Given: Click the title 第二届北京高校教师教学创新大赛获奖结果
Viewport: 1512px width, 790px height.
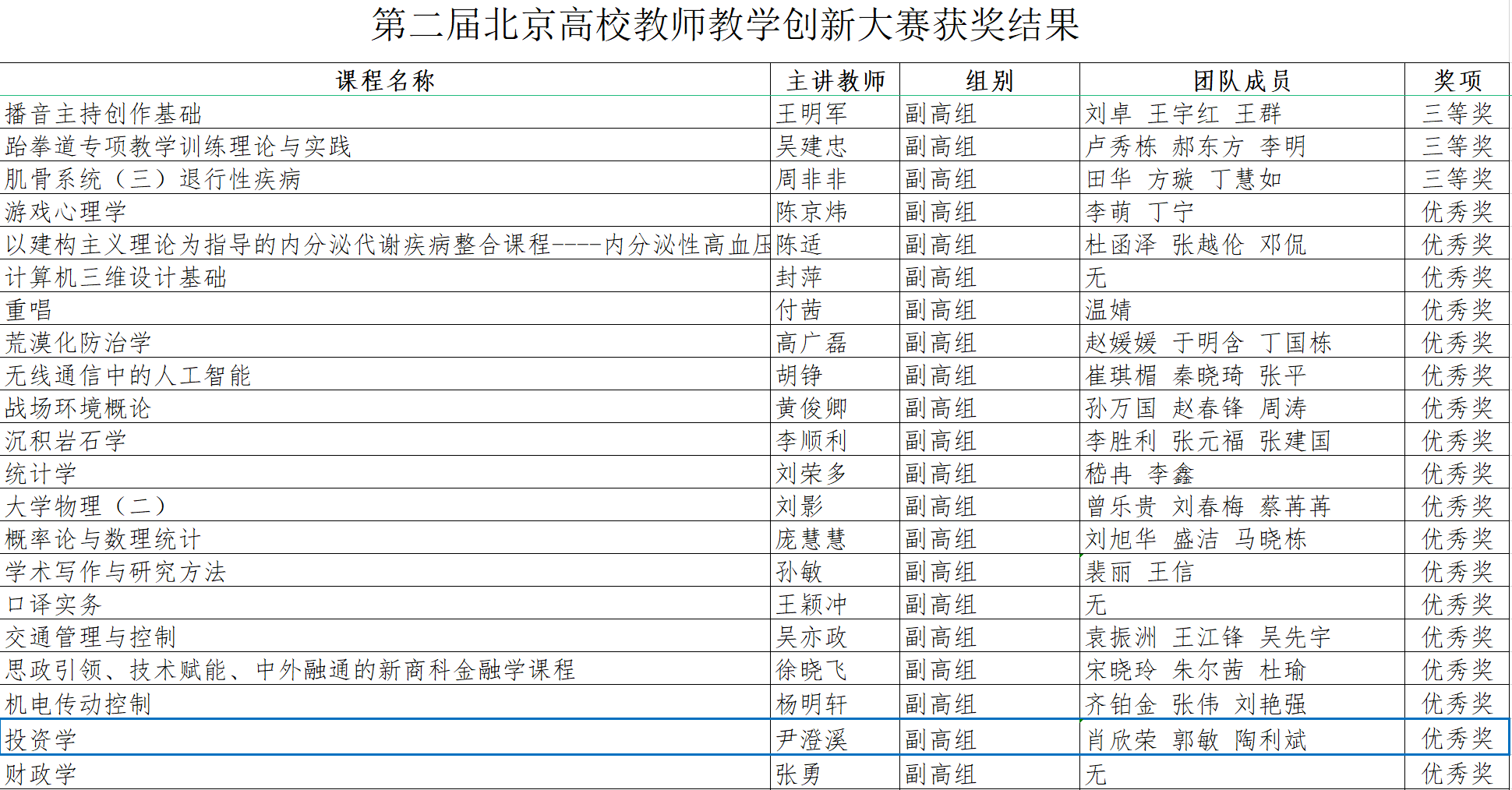Looking at the screenshot, I should point(725,25).
